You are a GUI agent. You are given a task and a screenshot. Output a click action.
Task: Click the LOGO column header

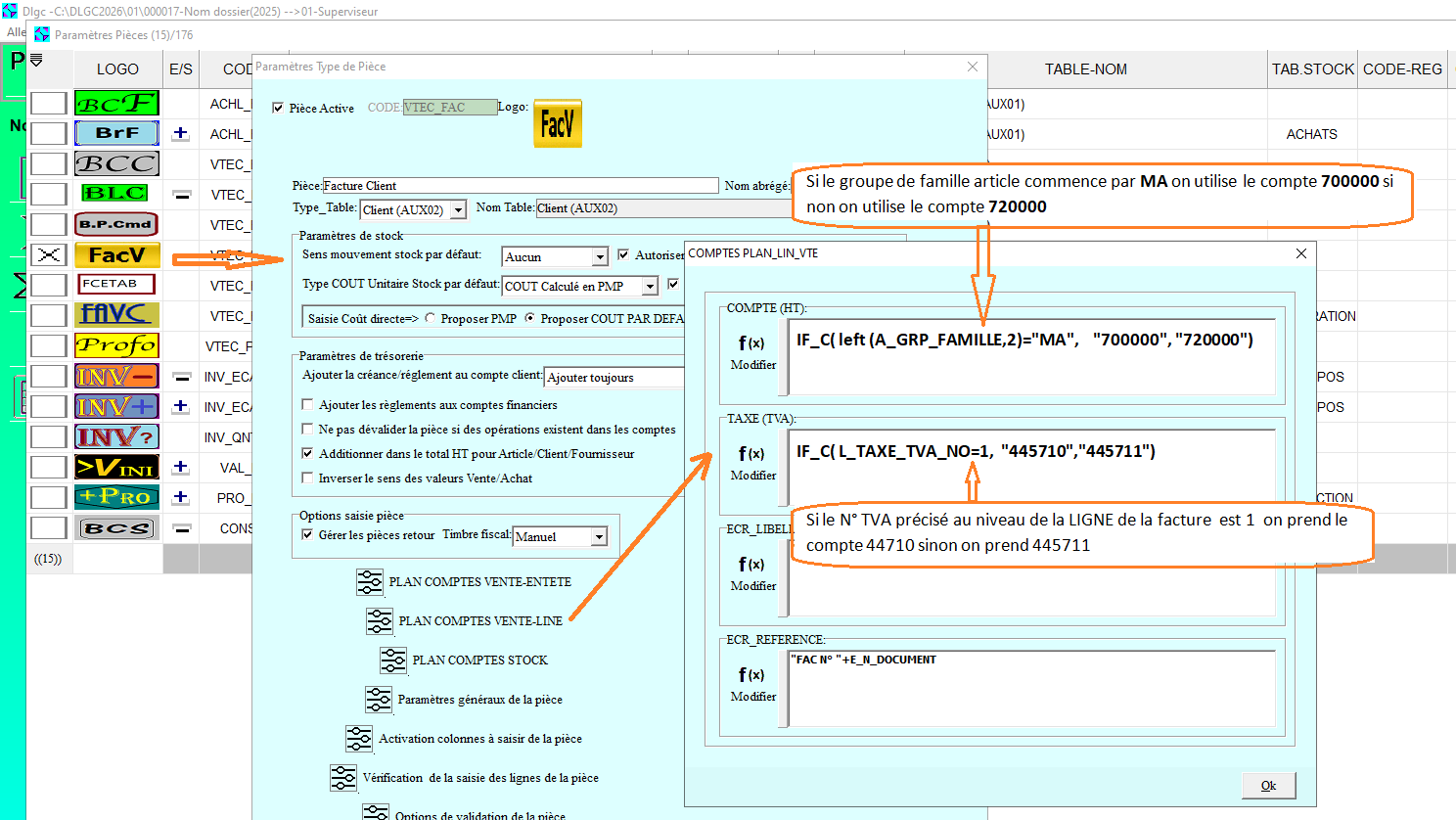(117, 69)
